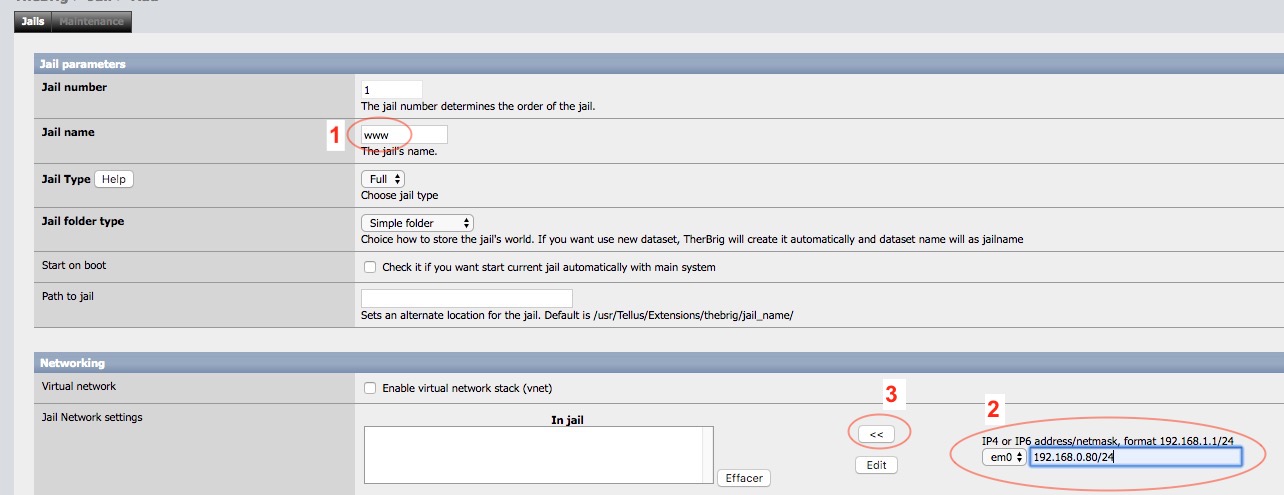Click the Jail number input field
The image size is (1284, 495).
pyautogui.click(x=391, y=90)
